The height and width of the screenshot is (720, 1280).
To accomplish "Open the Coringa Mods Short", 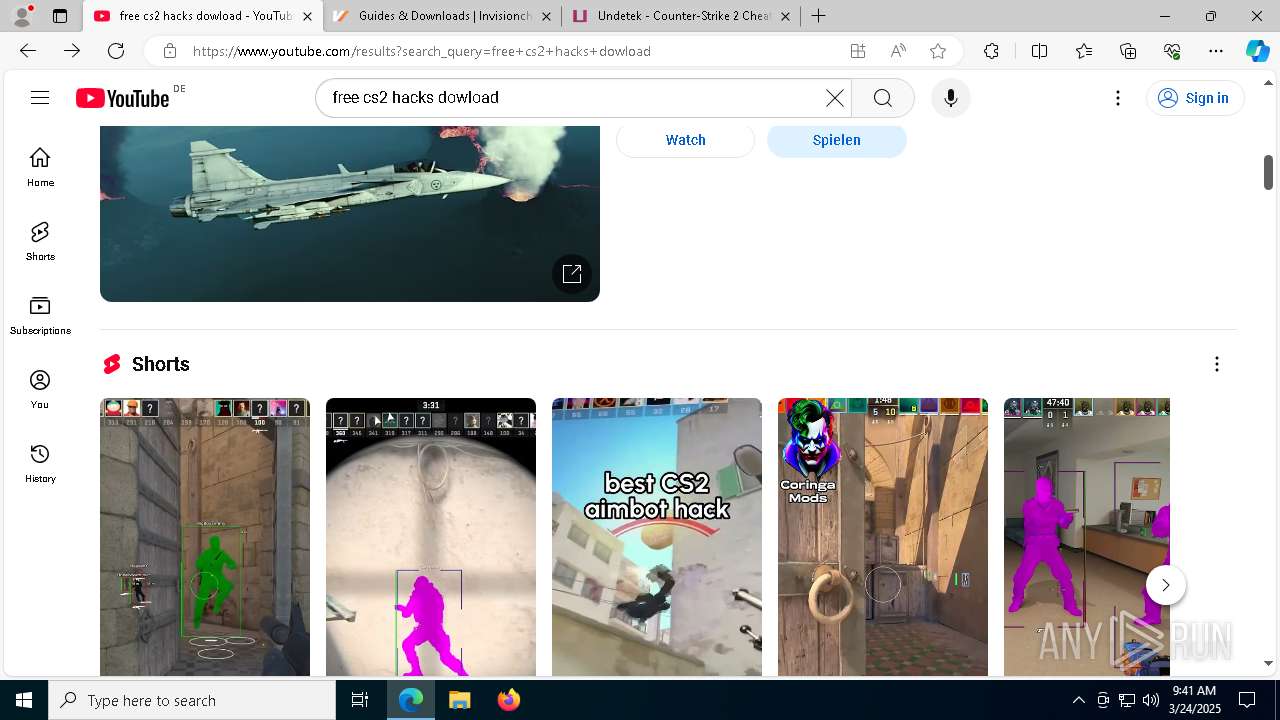I will (x=883, y=537).
